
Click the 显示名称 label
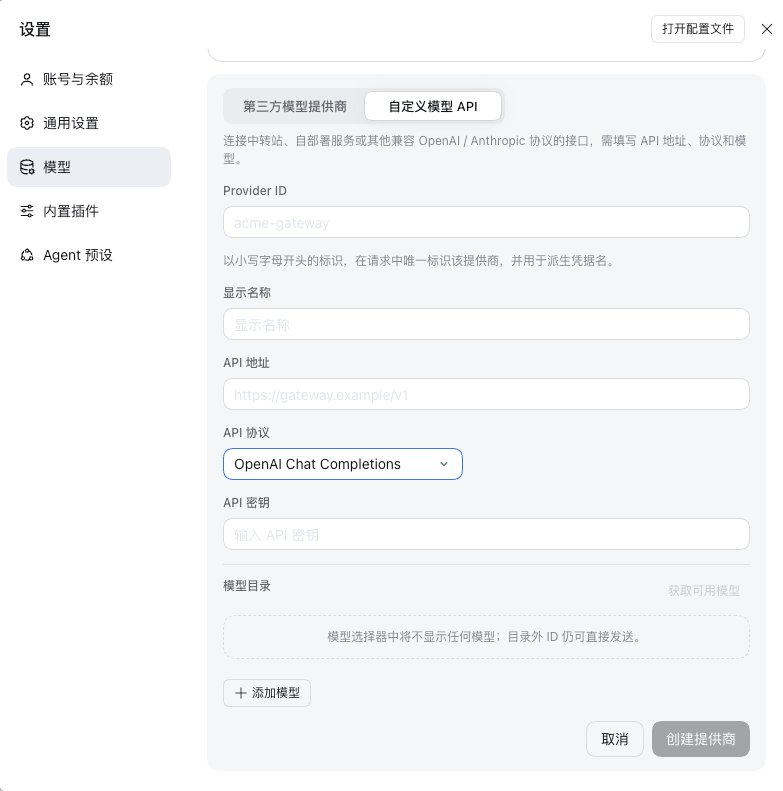pyautogui.click(x=247, y=293)
